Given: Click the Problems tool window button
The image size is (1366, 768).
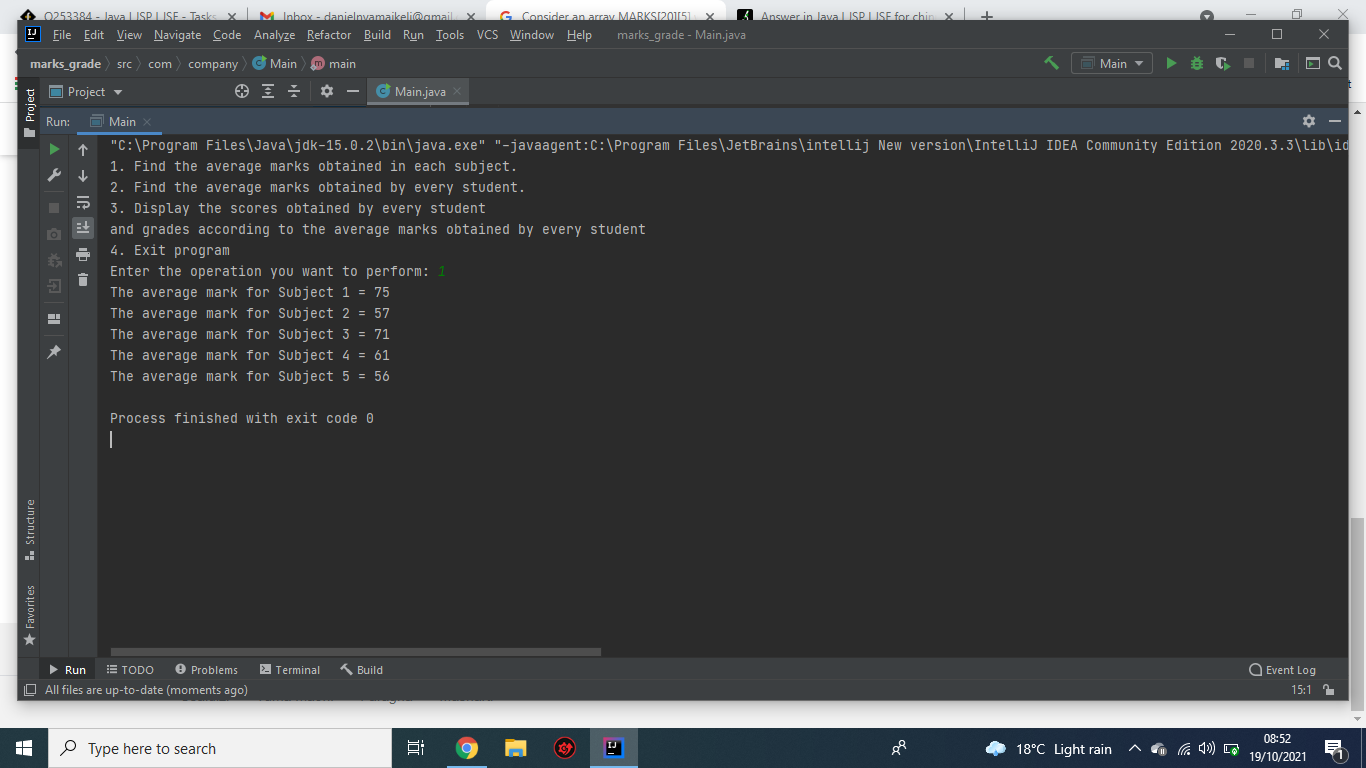Looking at the screenshot, I should click(x=206, y=670).
